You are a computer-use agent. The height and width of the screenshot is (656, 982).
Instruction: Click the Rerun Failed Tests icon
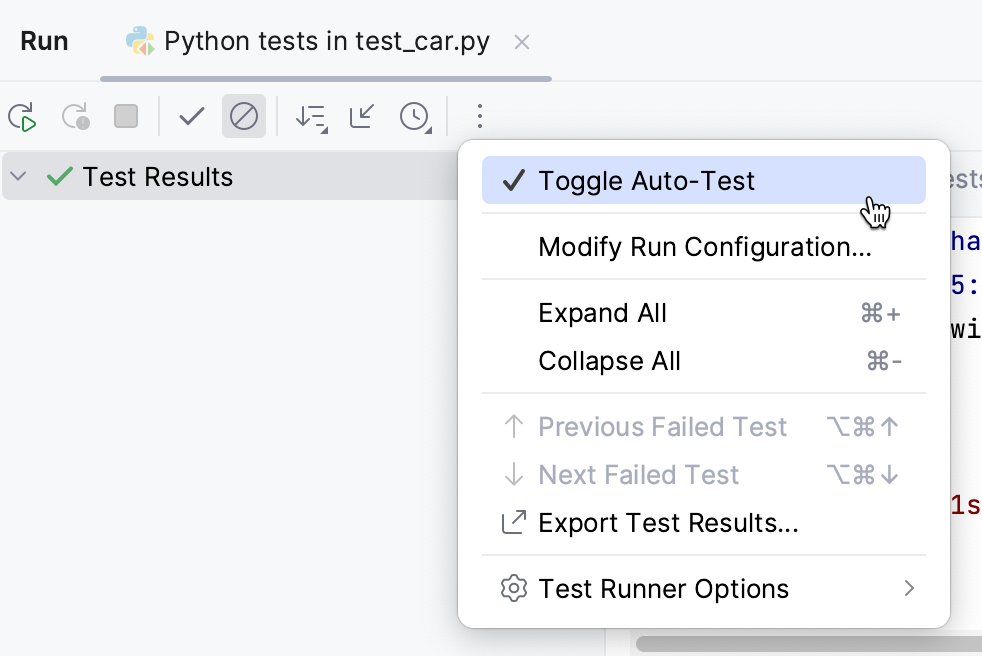coord(76,117)
